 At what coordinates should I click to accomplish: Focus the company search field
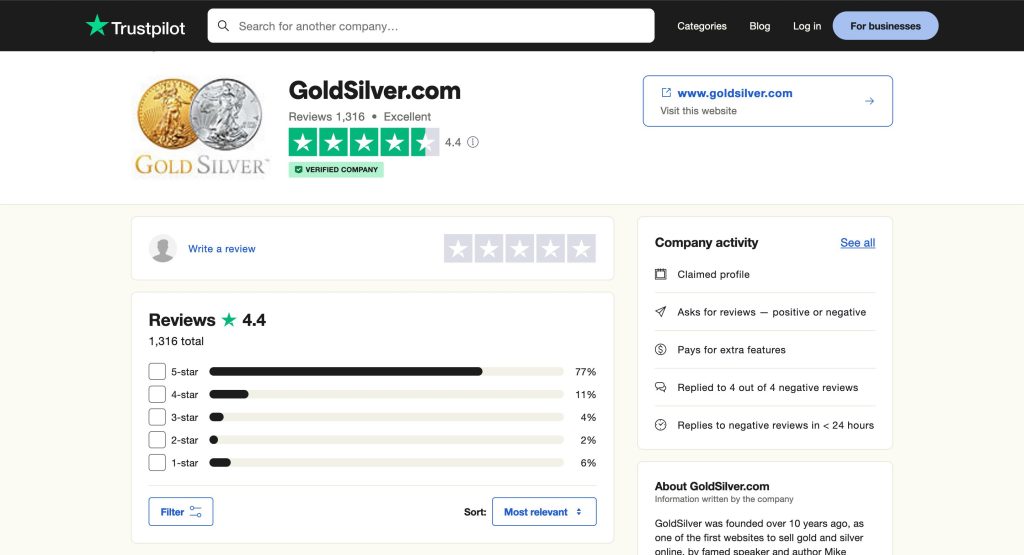(440, 26)
